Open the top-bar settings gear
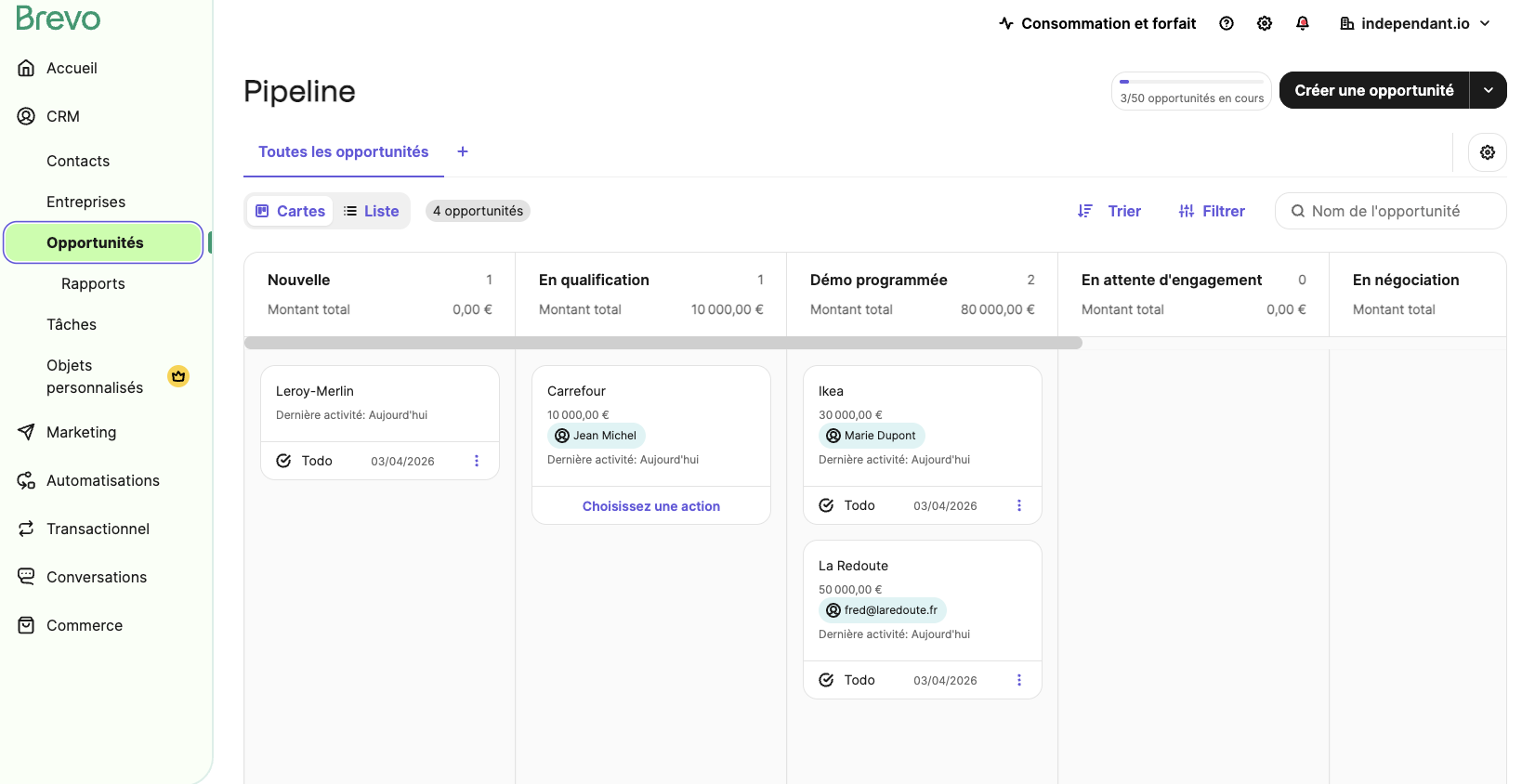This screenshot has height=784, width=1535. point(1265,23)
